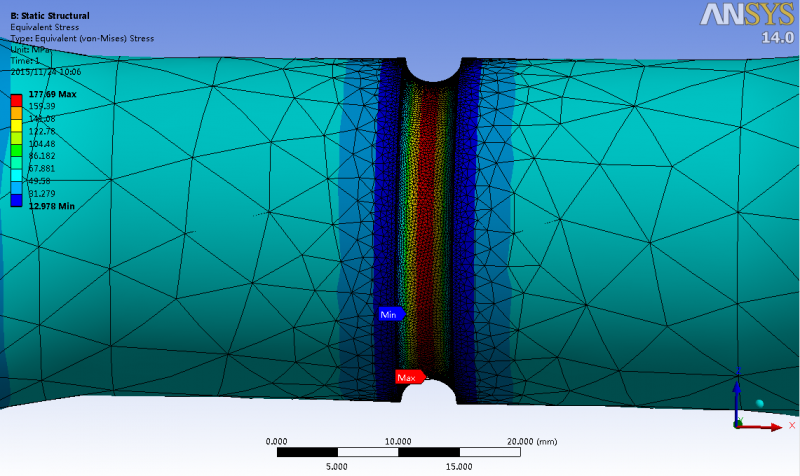Screen dimensions: 800x476
Task: Select the bright green legend color band
Action: (x=16, y=151)
